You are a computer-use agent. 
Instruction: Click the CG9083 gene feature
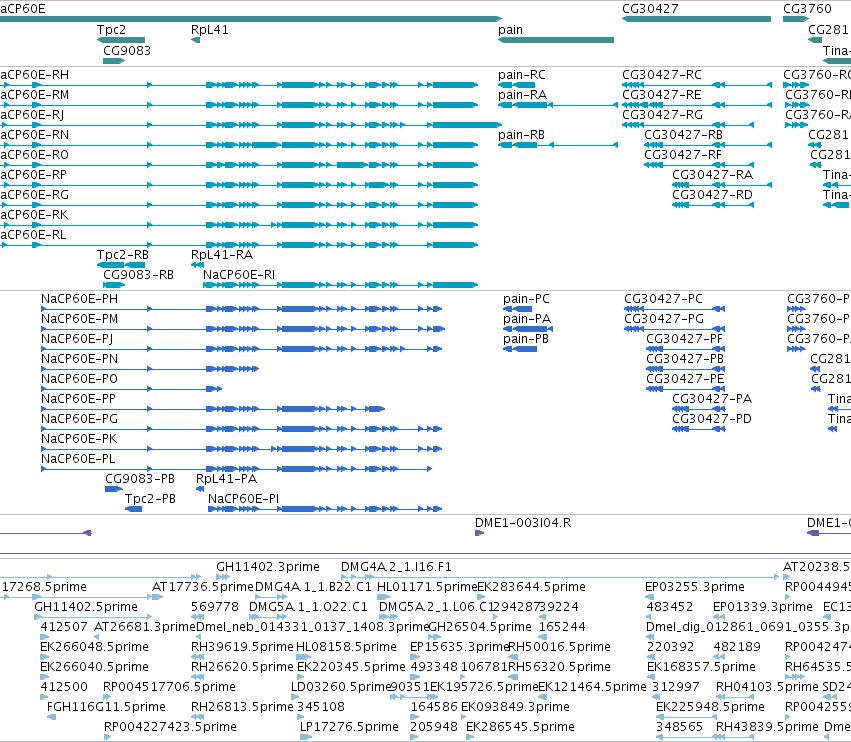click(x=113, y=61)
